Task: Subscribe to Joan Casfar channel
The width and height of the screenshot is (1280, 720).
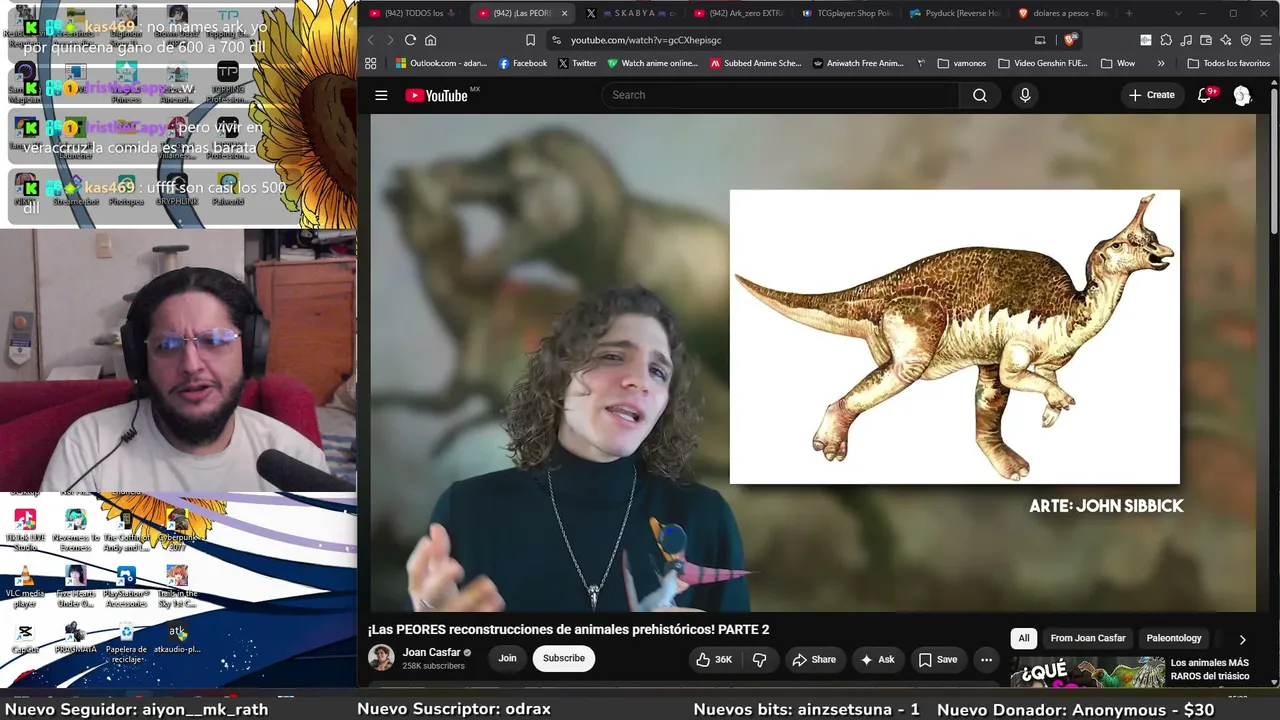Action: click(564, 658)
